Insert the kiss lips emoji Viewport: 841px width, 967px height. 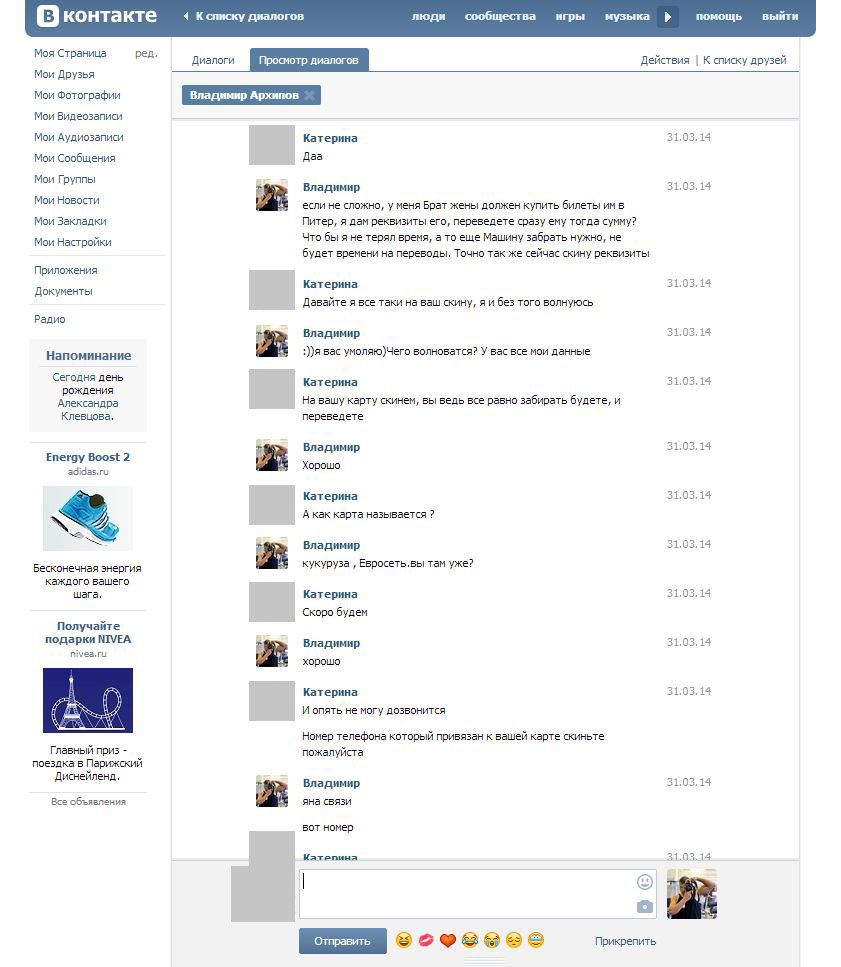tap(426, 941)
